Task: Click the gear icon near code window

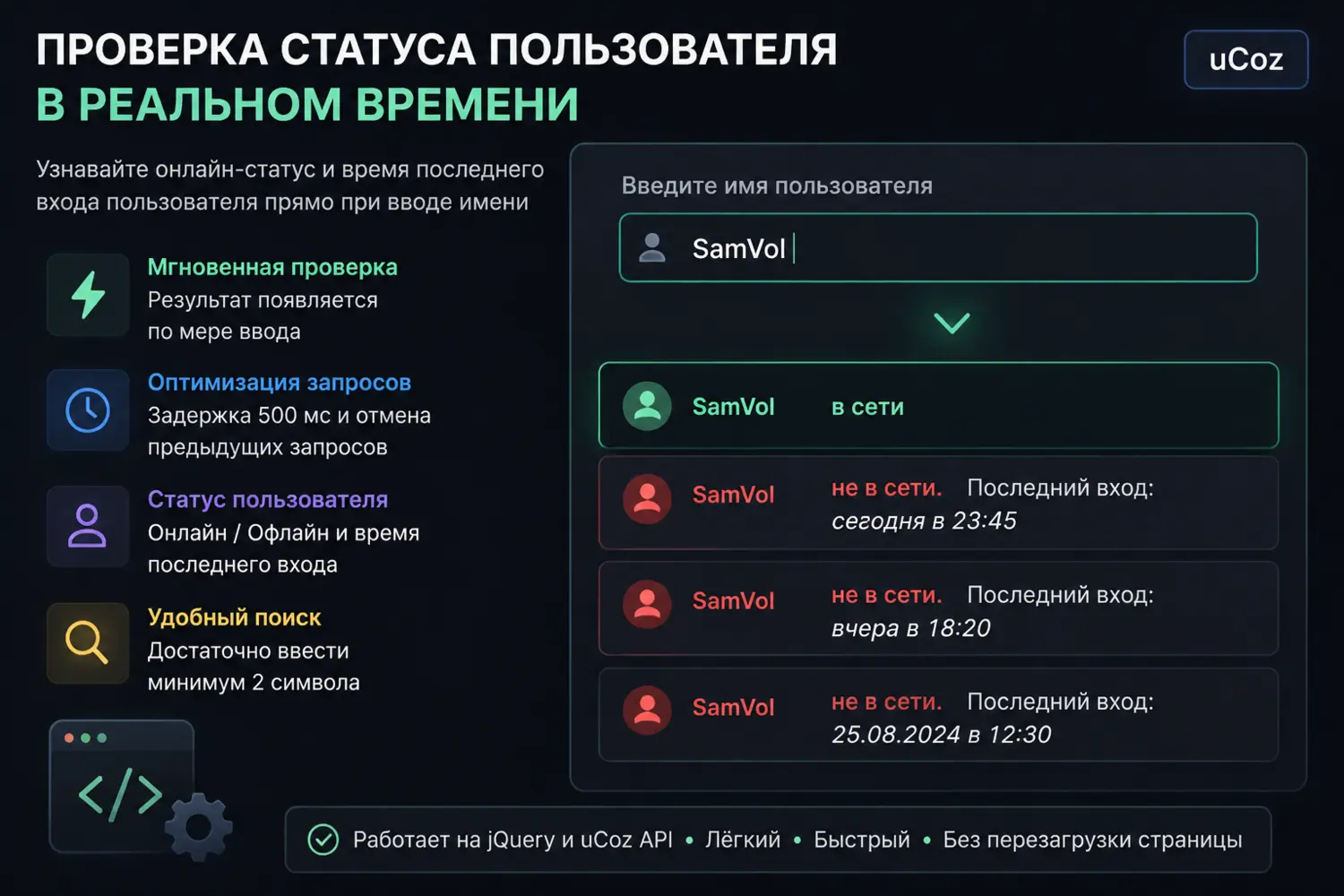Action: coord(199,826)
